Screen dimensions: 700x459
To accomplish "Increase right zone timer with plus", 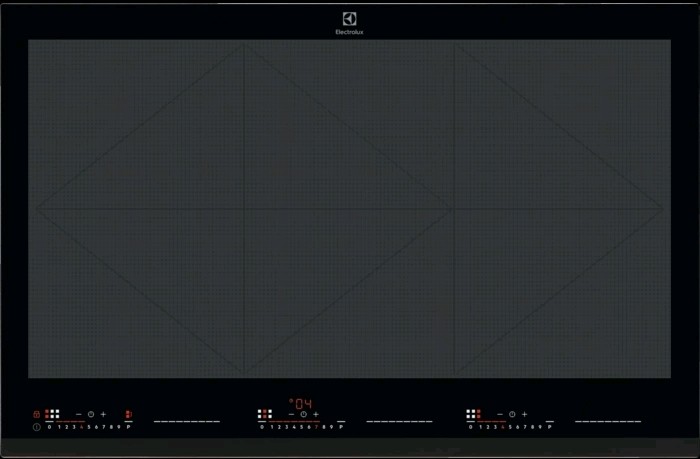I will pos(525,414).
